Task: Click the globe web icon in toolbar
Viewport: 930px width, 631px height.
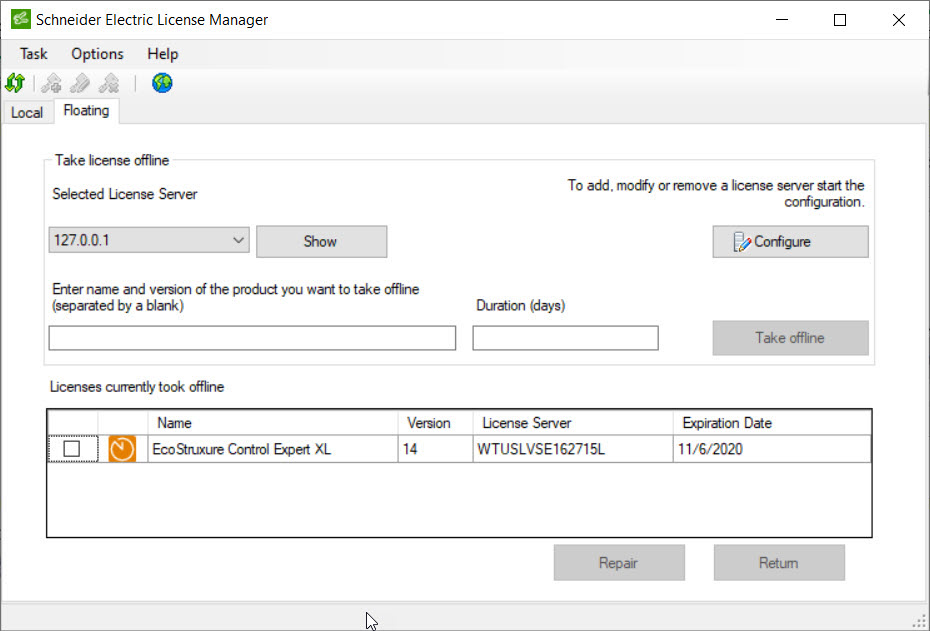Action: click(x=162, y=83)
